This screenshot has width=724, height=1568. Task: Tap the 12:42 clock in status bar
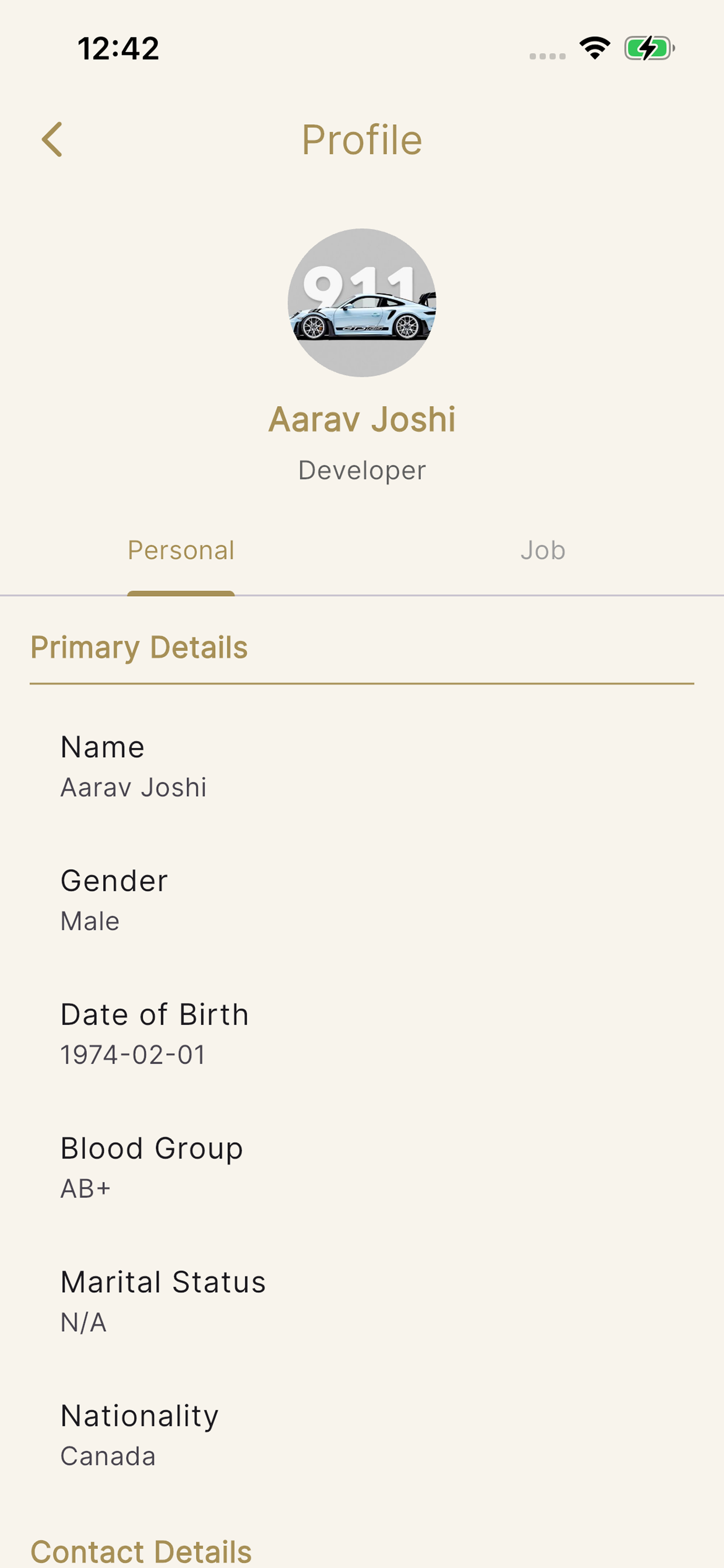click(x=119, y=48)
